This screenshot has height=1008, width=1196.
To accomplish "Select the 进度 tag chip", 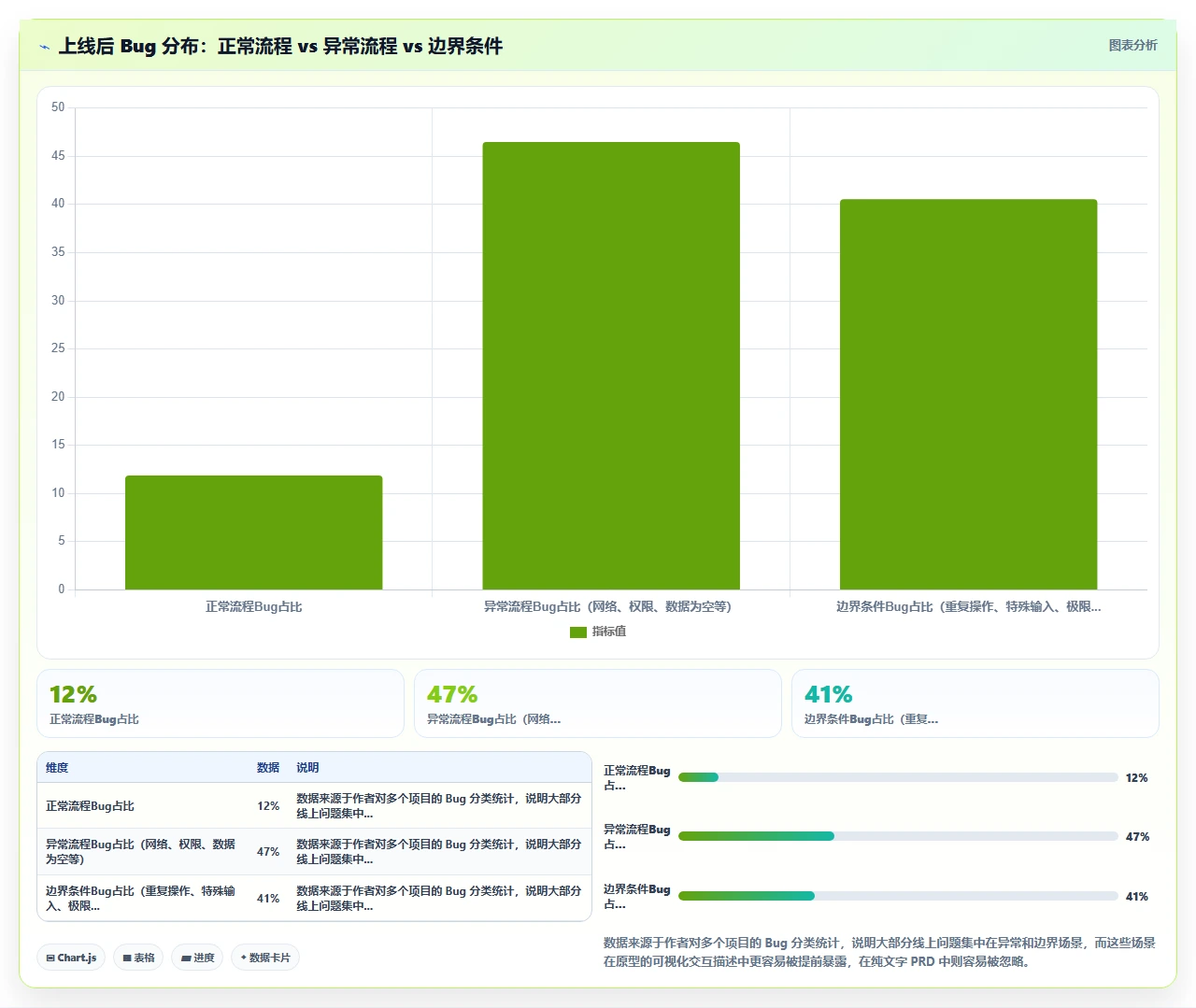I will click(x=197, y=958).
